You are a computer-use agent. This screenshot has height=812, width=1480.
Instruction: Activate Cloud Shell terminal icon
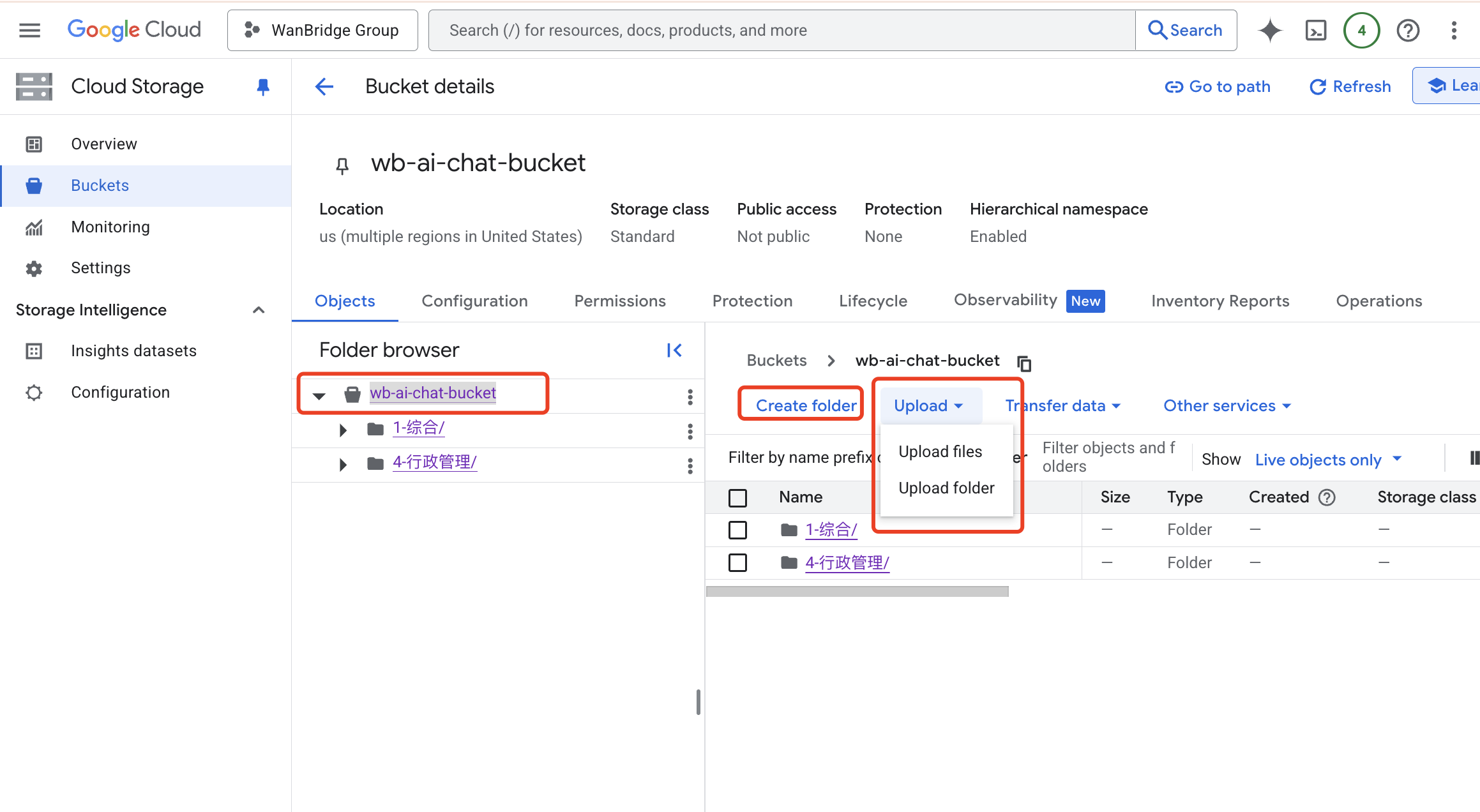[1315, 30]
